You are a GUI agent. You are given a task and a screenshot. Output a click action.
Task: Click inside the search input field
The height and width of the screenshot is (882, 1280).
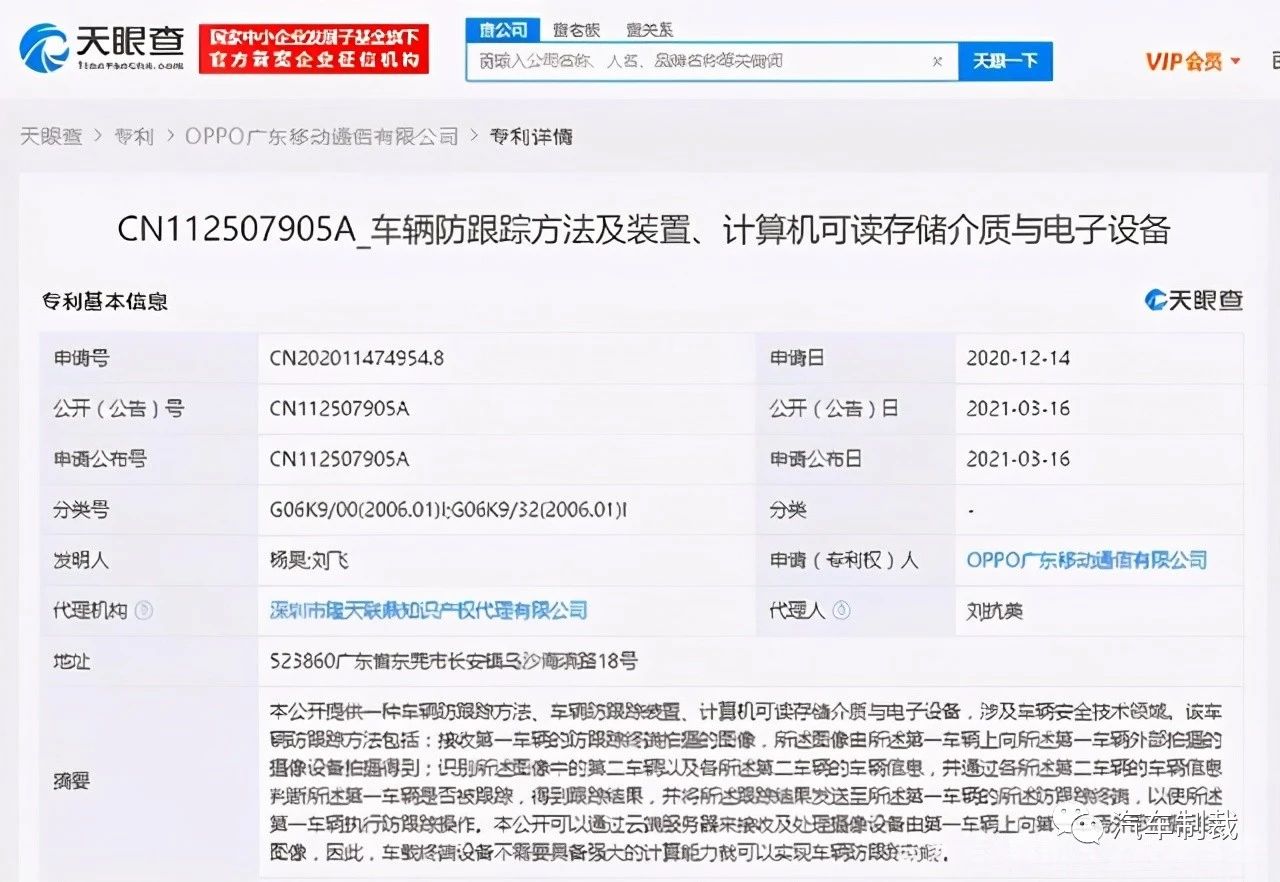point(700,61)
